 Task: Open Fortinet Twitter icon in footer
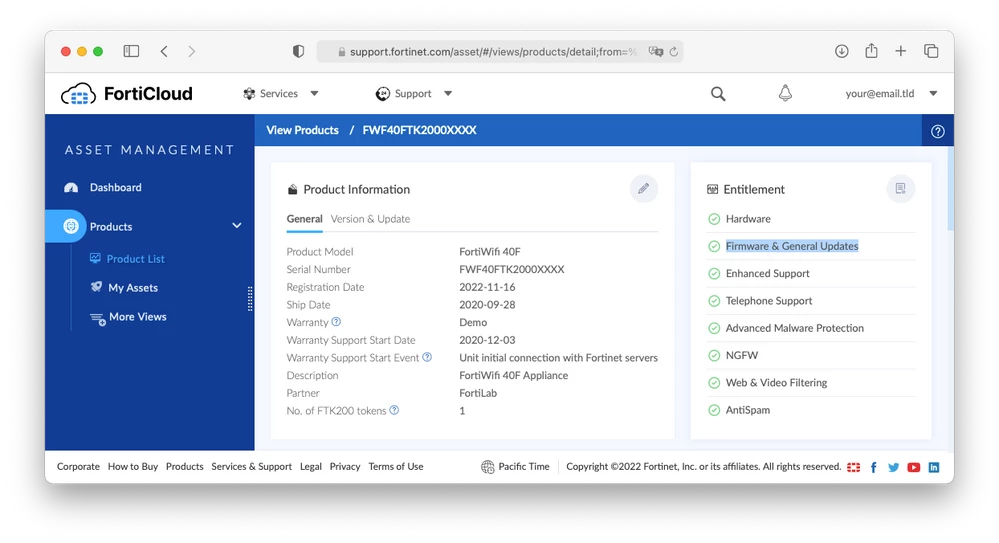[x=893, y=467]
